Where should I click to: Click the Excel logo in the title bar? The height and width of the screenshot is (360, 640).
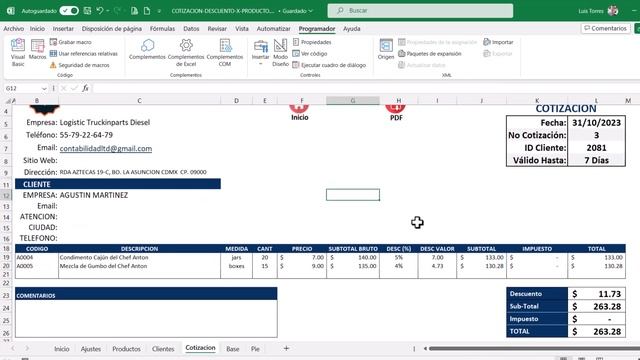pos(11,11)
